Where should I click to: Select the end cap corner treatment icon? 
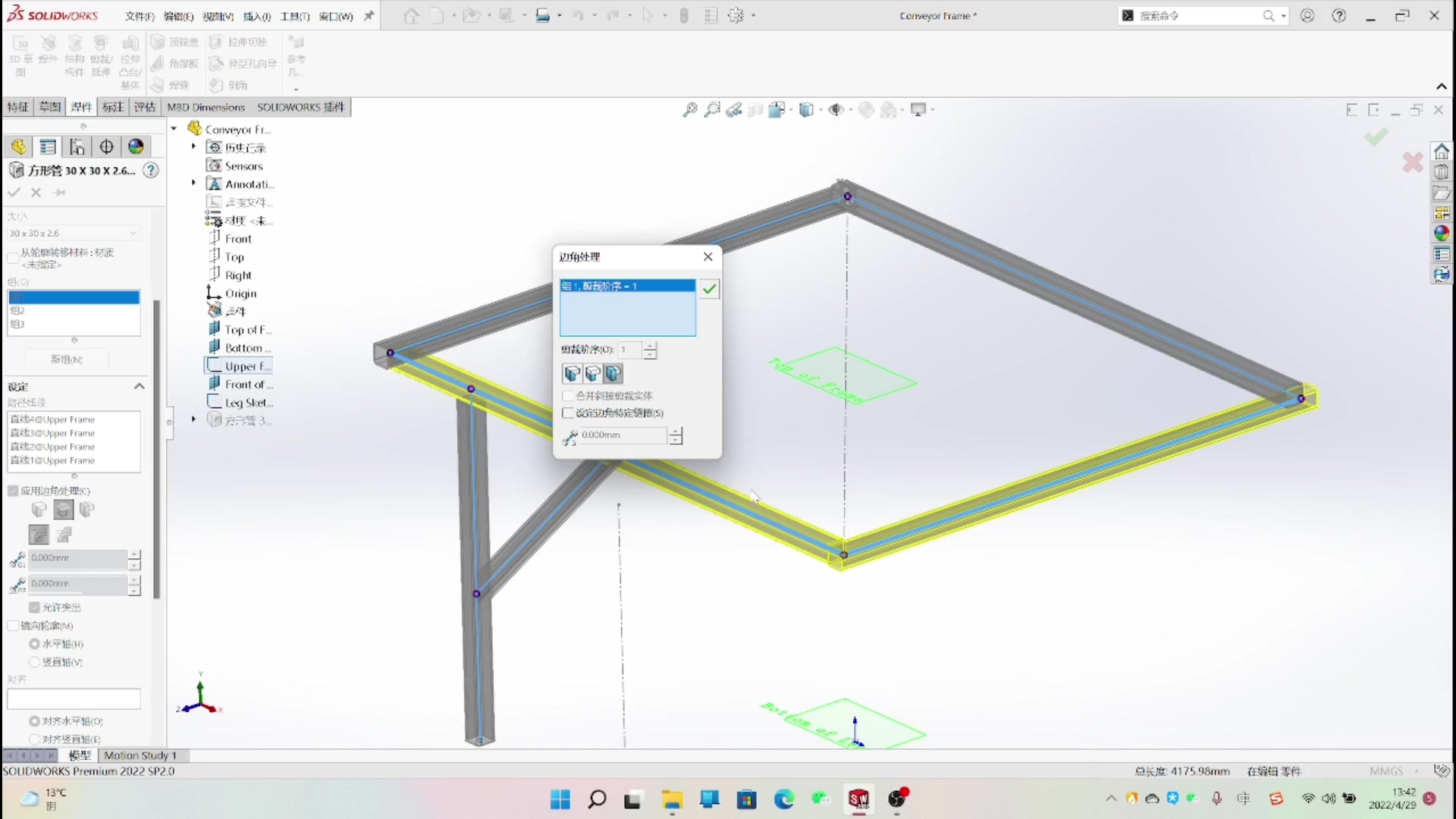tap(613, 373)
